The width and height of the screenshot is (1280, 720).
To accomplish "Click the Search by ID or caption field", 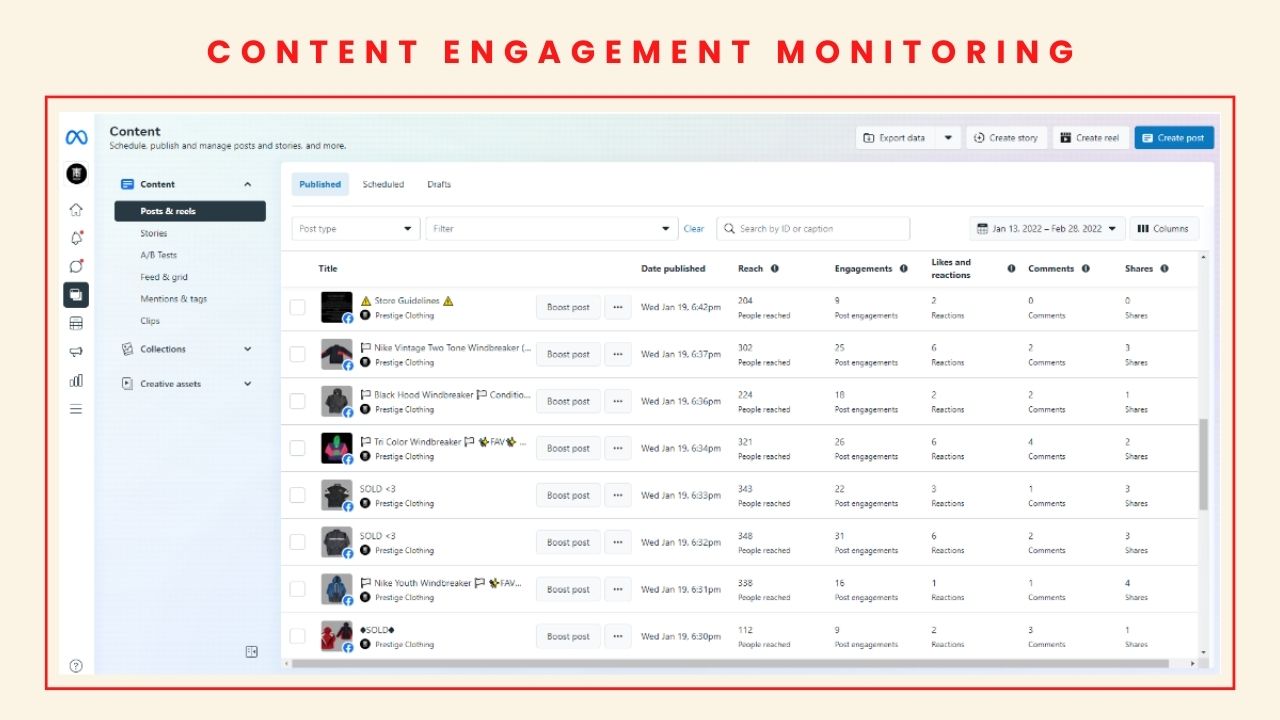I will click(813, 229).
